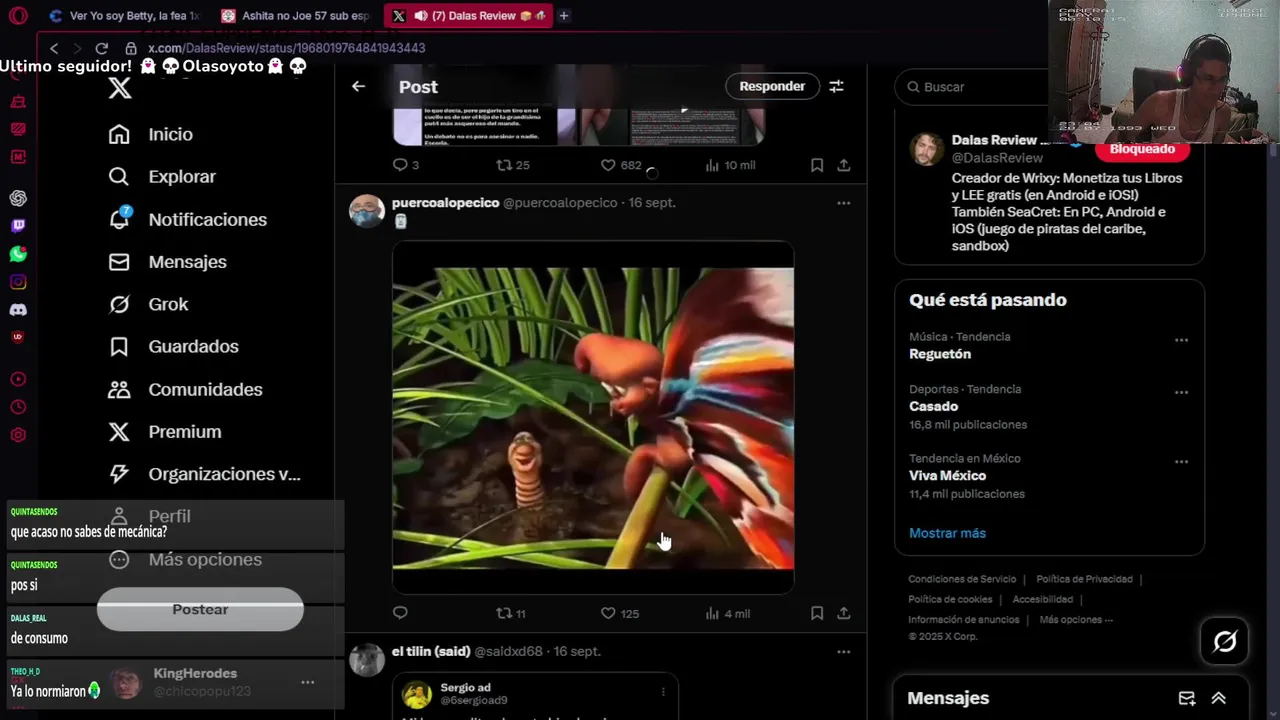1280x720 pixels.
Task: Play the worm and butterfly video
Action: (x=593, y=418)
